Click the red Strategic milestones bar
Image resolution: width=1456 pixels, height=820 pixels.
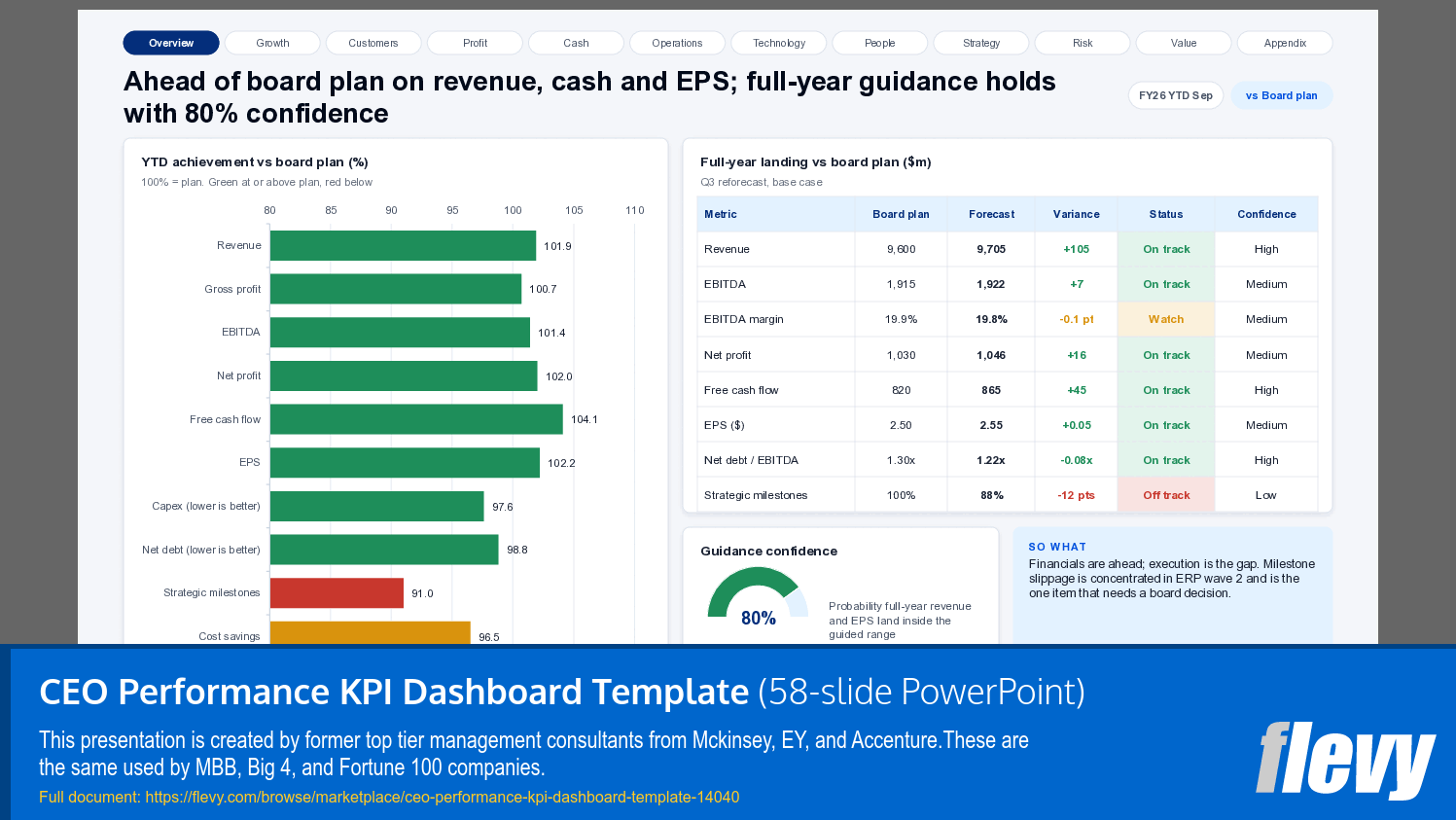coord(337,592)
